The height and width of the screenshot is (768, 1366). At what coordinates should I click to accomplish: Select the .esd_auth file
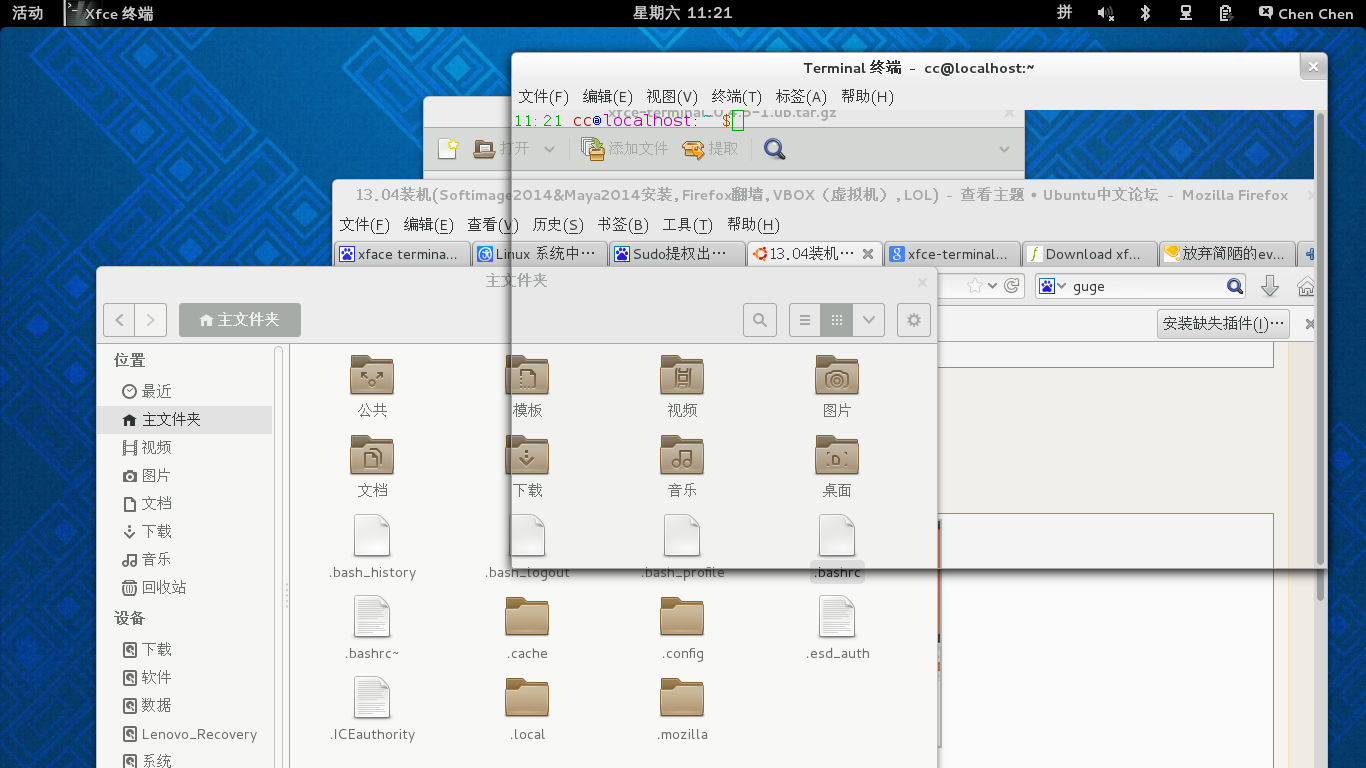point(837,617)
